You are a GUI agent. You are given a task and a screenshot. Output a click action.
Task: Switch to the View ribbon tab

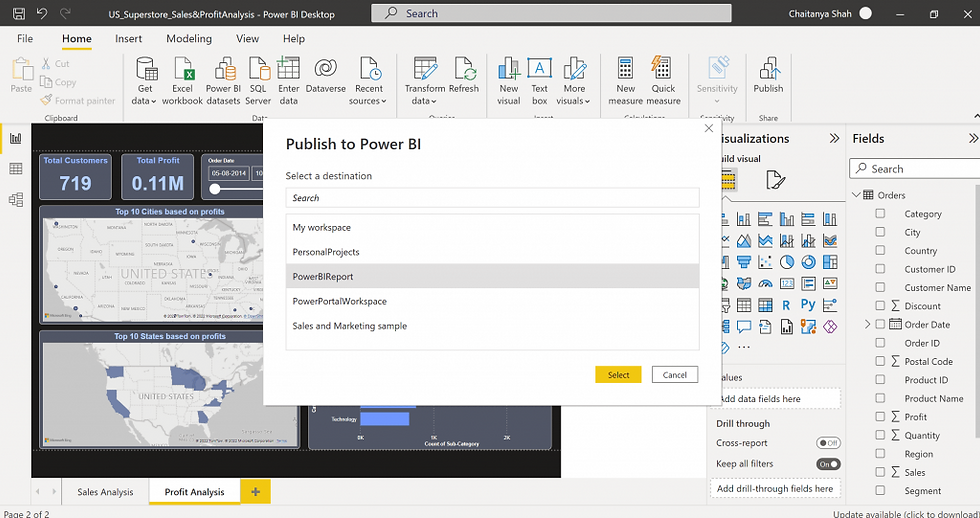point(248,39)
